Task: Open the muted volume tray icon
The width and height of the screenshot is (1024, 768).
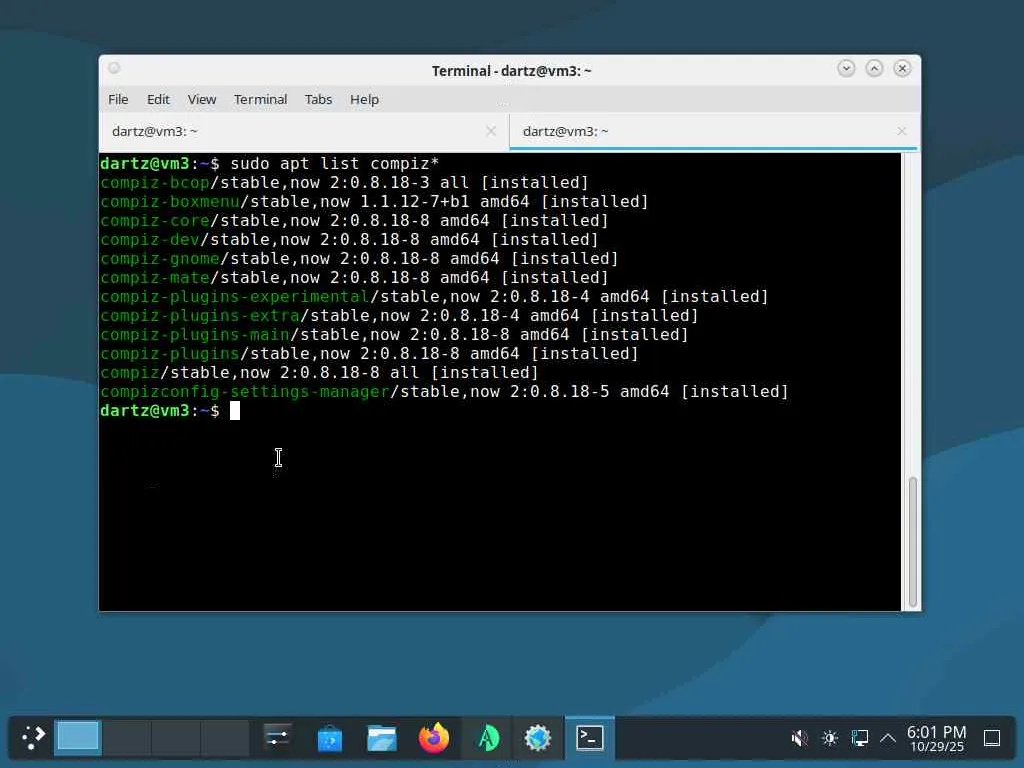Action: tap(799, 739)
